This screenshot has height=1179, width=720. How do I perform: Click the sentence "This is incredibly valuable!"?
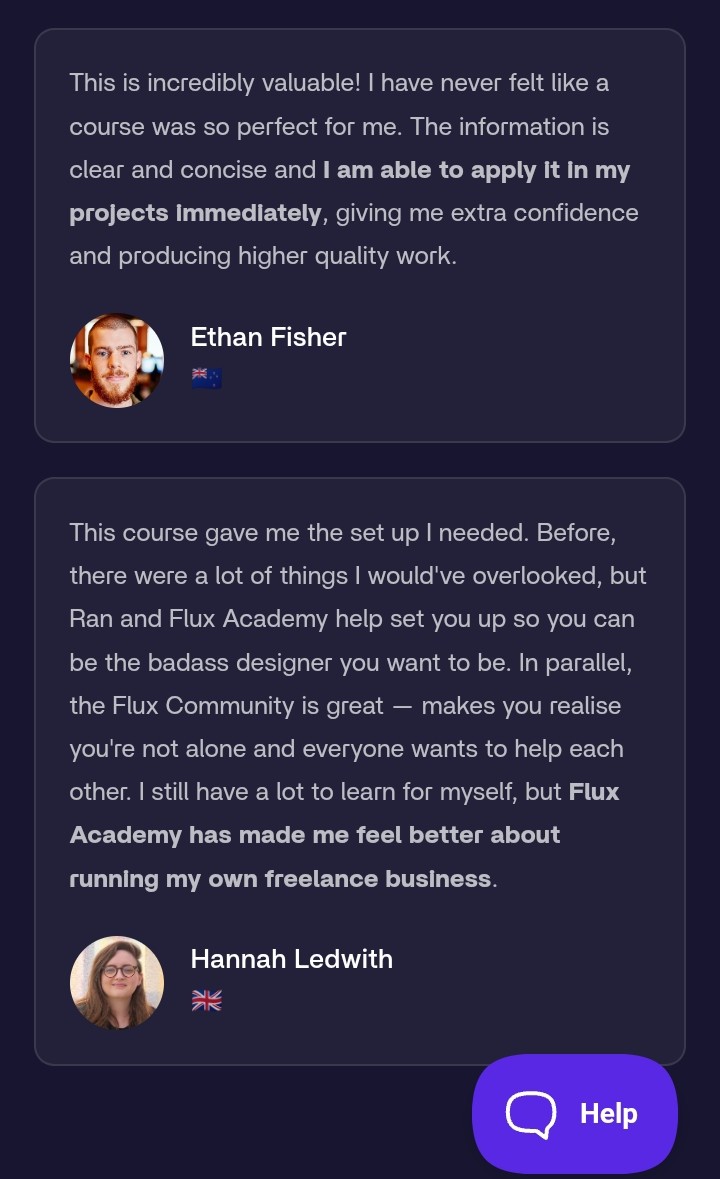215,83
